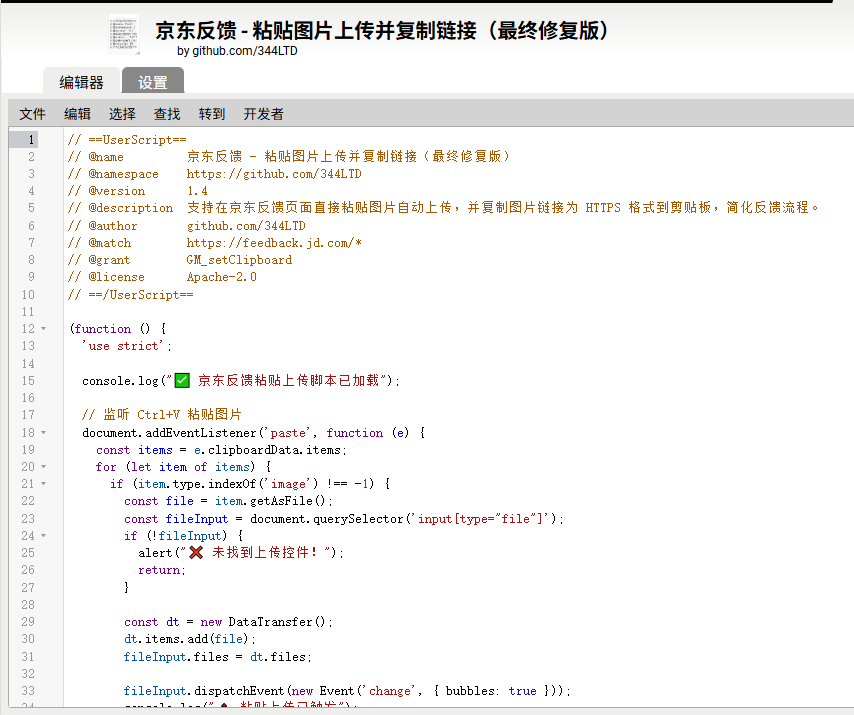Screen dimensions: 854x715
Task: Click line number 1 in the gutter
Action: (x=31, y=140)
